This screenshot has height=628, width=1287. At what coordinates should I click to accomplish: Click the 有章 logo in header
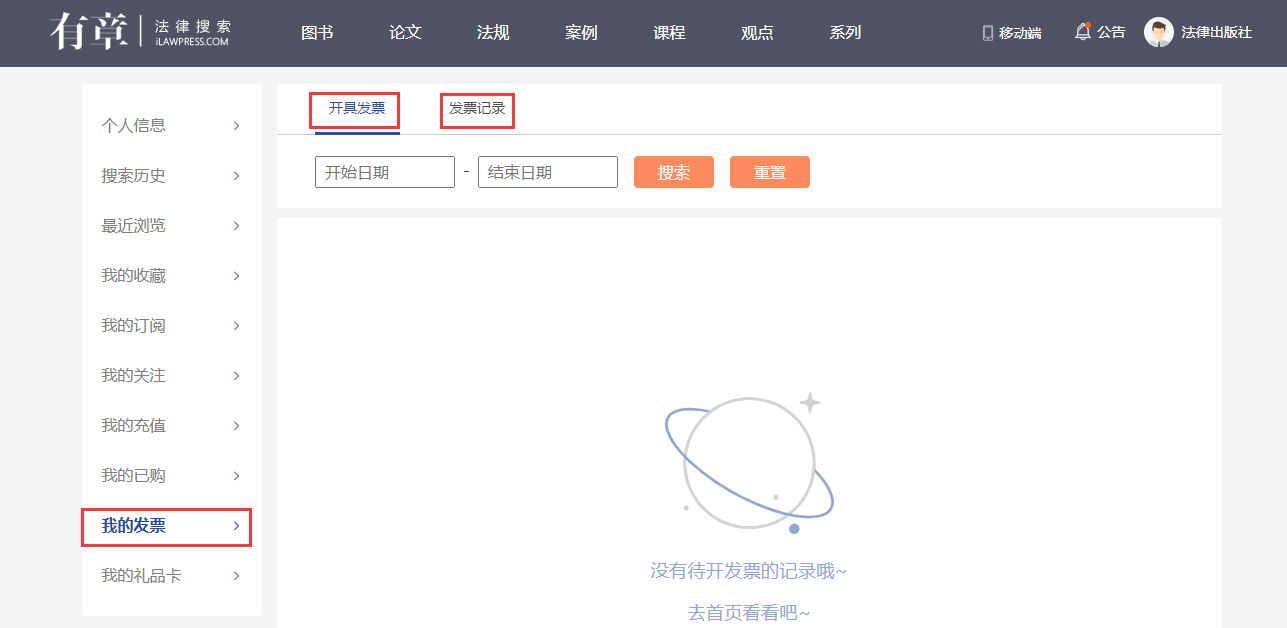tap(88, 32)
